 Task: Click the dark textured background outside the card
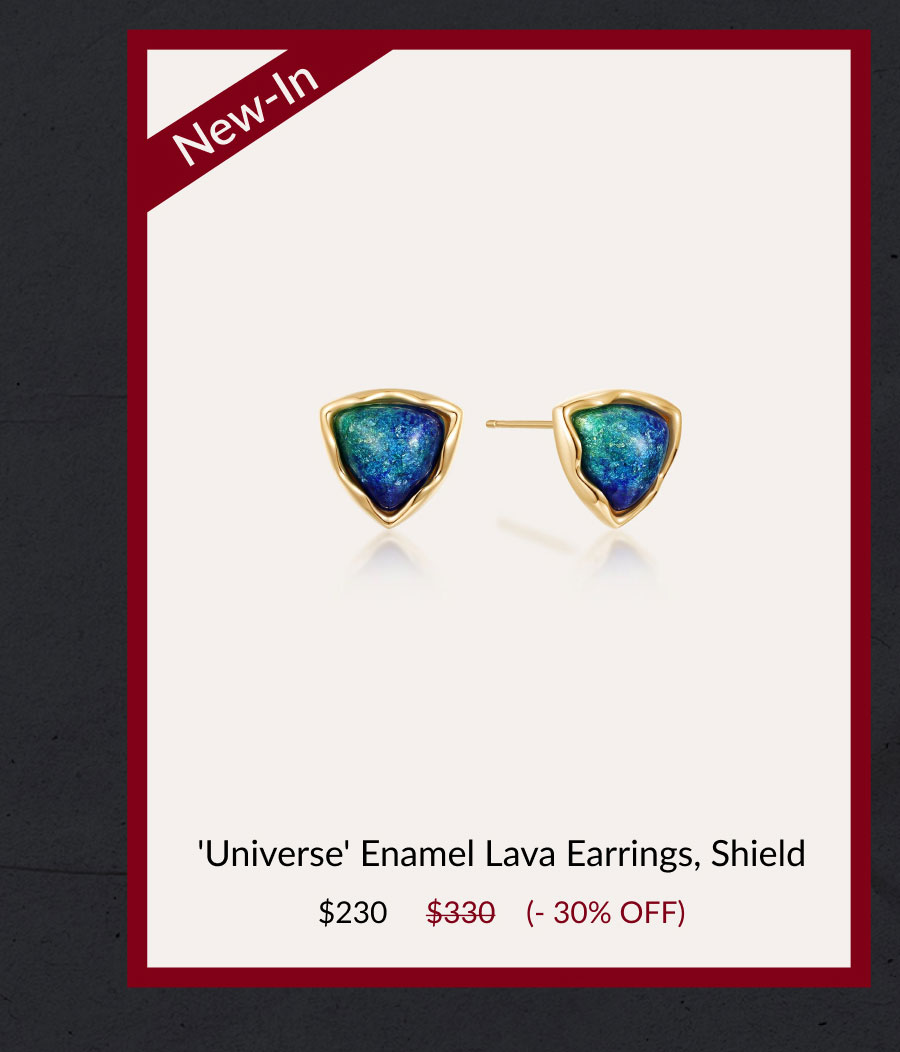point(62,537)
